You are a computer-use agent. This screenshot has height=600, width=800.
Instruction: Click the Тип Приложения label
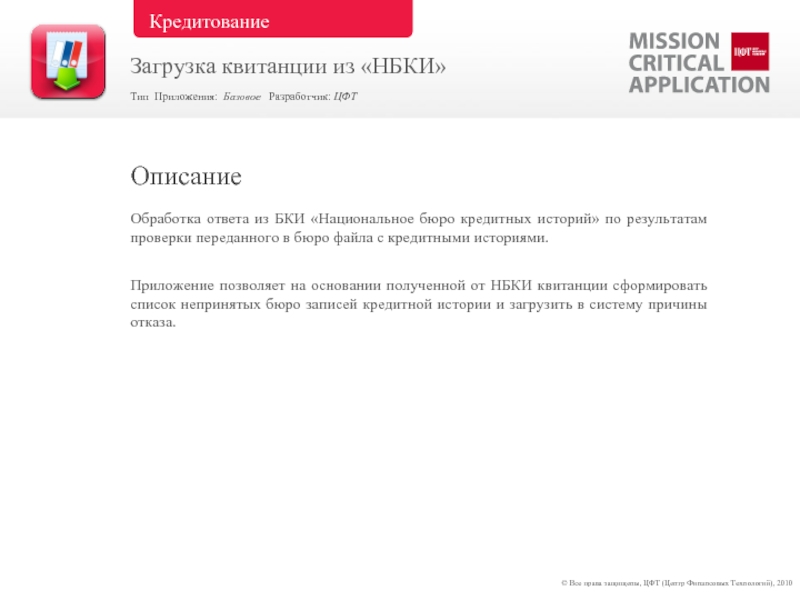tap(174, 96)
